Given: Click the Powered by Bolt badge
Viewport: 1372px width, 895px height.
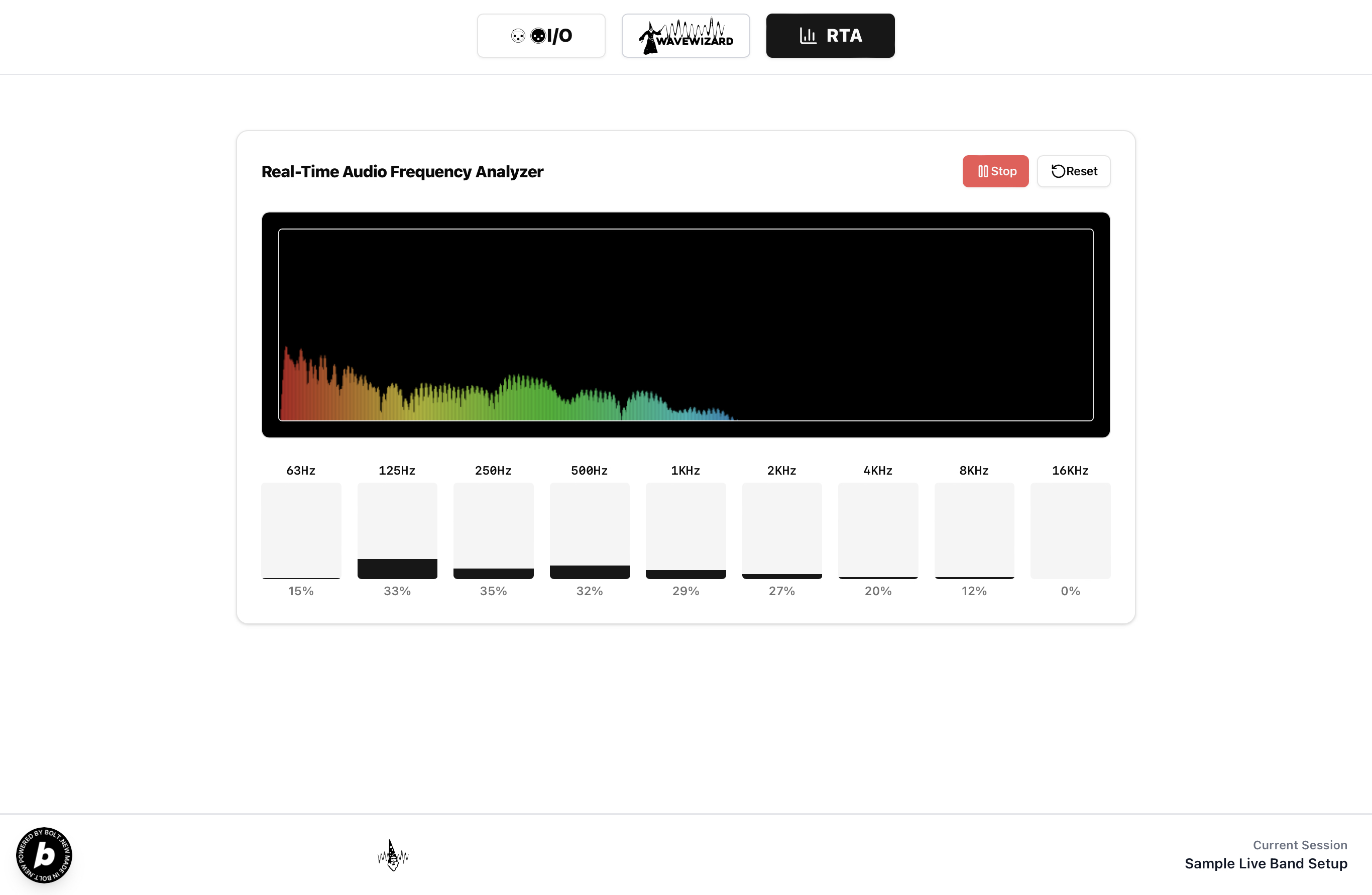Looking at the screenshot, I should point(44,855).
